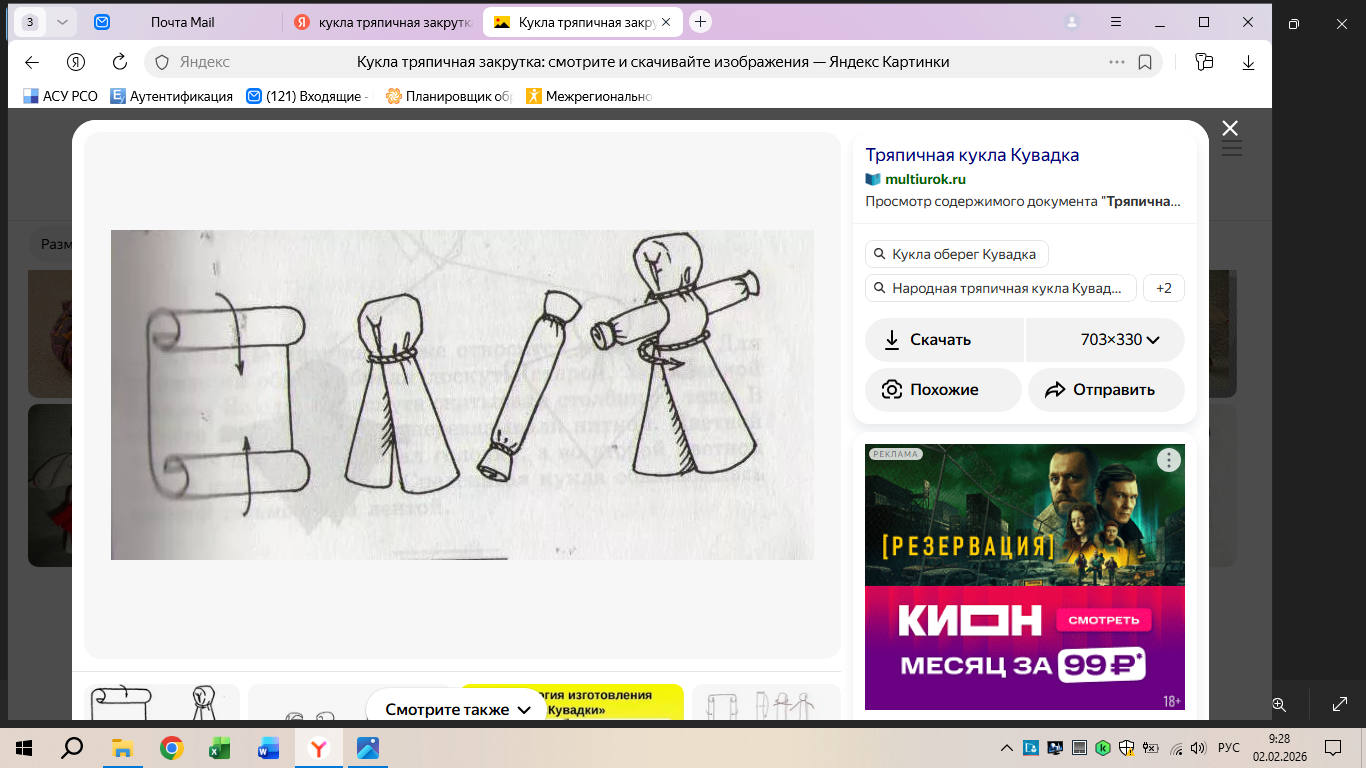Open the multiurok.ru source link
The height and width of the screenshot is (768, 1366).
(x=925, y=180)
